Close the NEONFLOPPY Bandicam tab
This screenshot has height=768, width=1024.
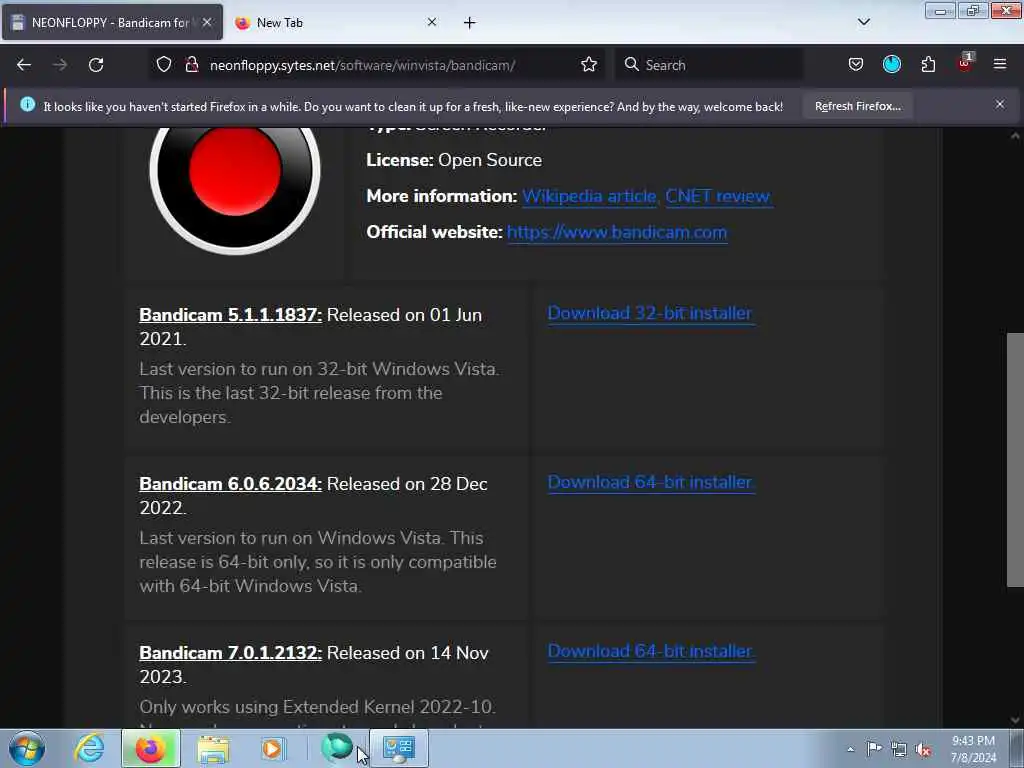[207, 22]
